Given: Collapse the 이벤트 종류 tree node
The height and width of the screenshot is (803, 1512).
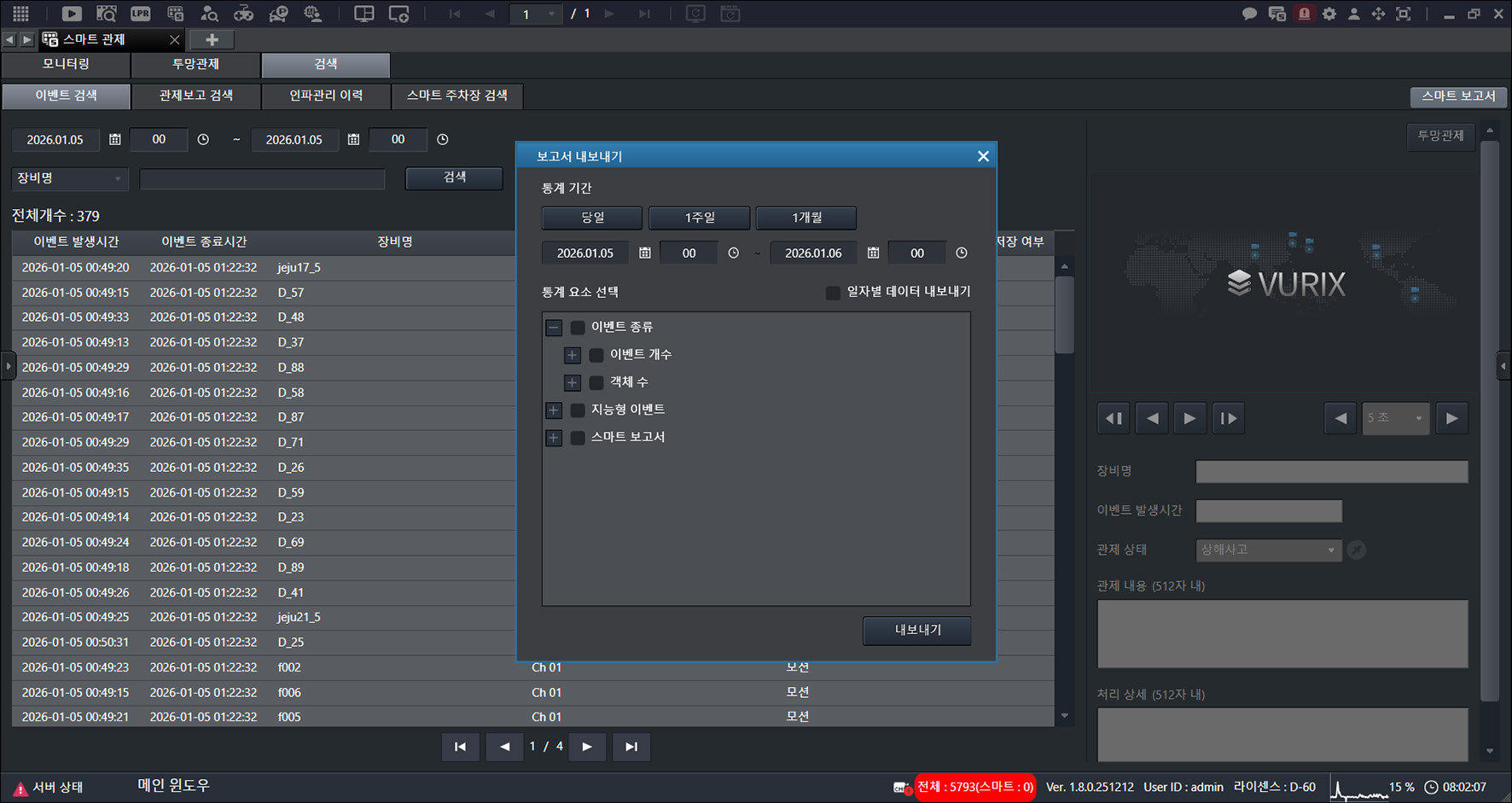Looking at the screenshot, I should point(554,327).
